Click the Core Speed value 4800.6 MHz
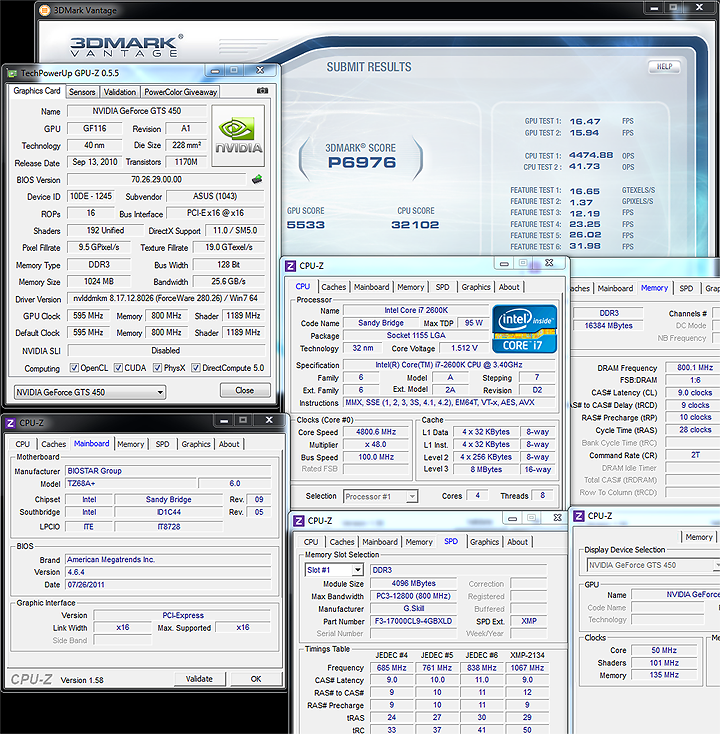Viewport: 720px width, 734px height. [376, 432]
